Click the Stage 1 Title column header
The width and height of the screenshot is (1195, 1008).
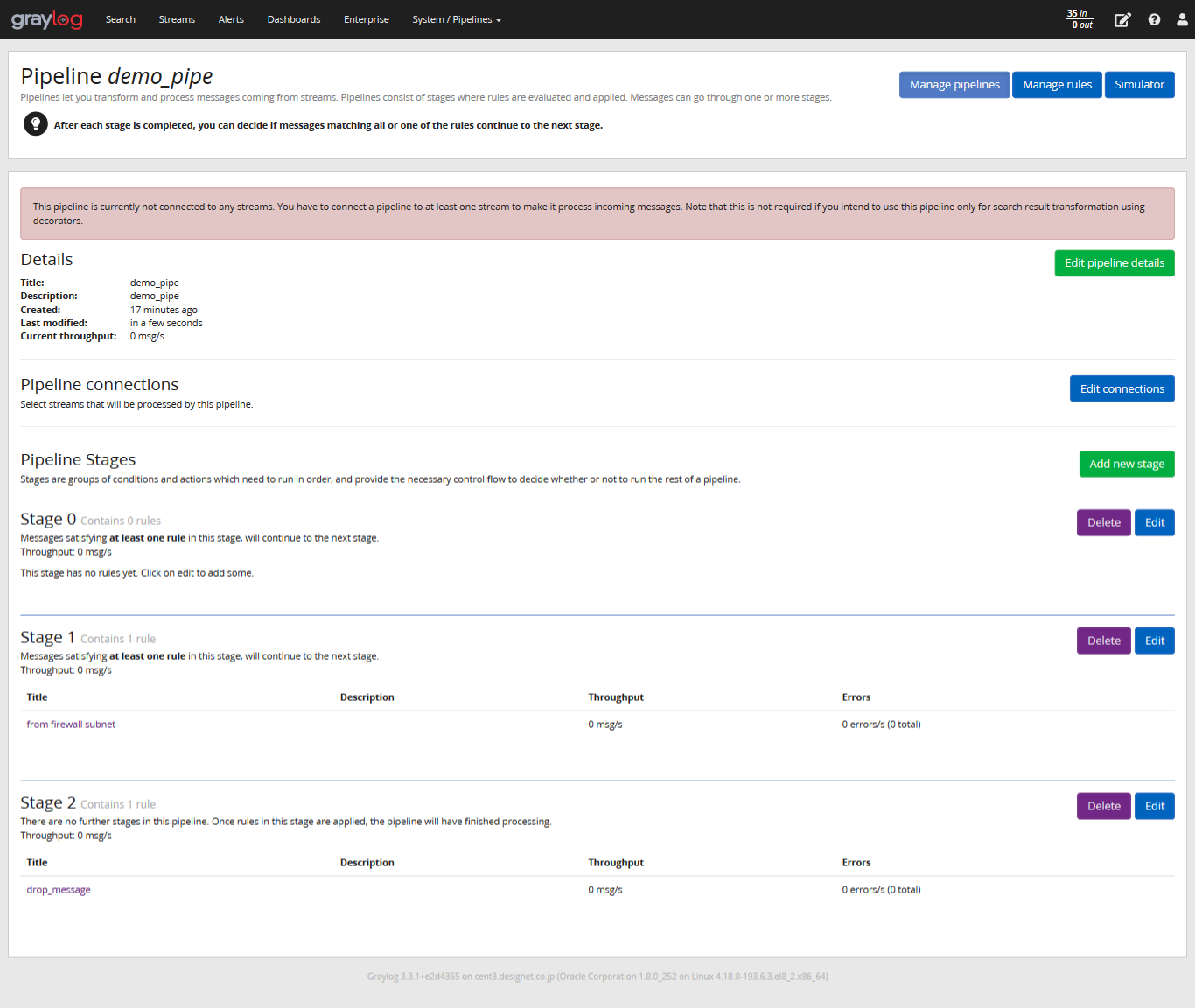click(37, 697)
